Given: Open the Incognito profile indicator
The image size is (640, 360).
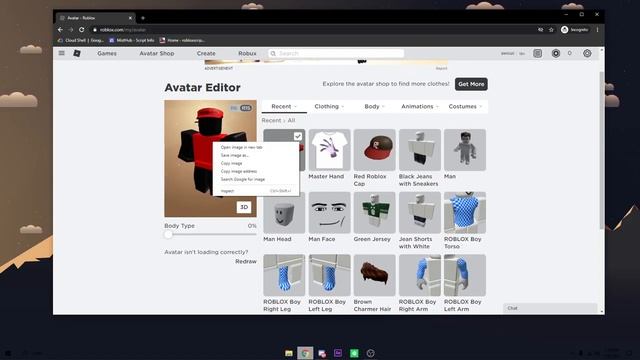Looking at the screenshot, I should click(575, 30).
